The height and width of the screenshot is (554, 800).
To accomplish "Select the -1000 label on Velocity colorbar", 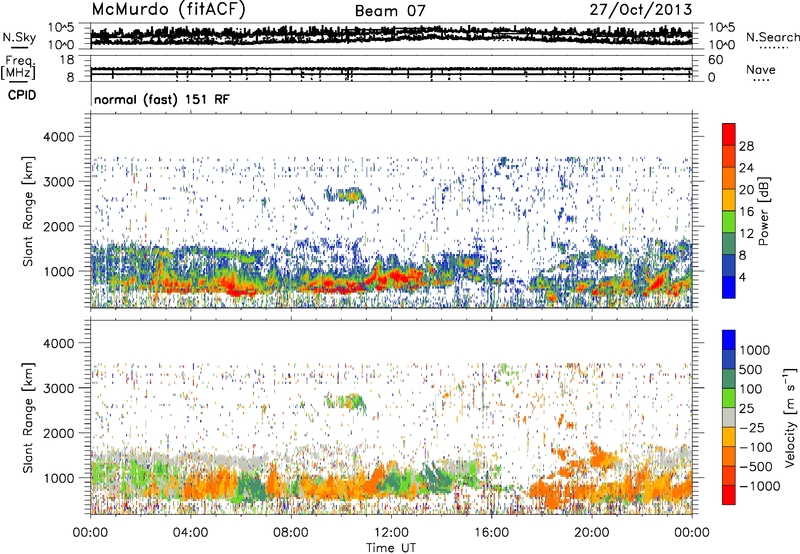I will (x=760, y=486).
